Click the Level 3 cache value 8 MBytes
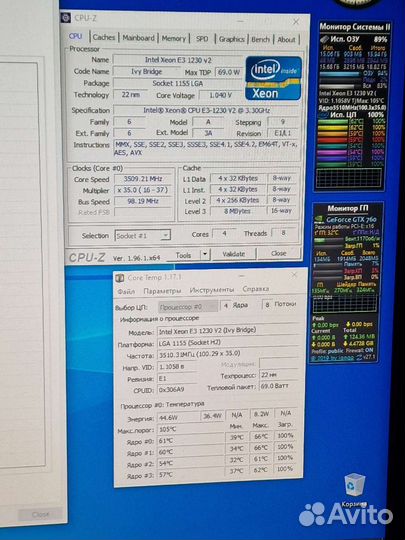 [238, 211]
